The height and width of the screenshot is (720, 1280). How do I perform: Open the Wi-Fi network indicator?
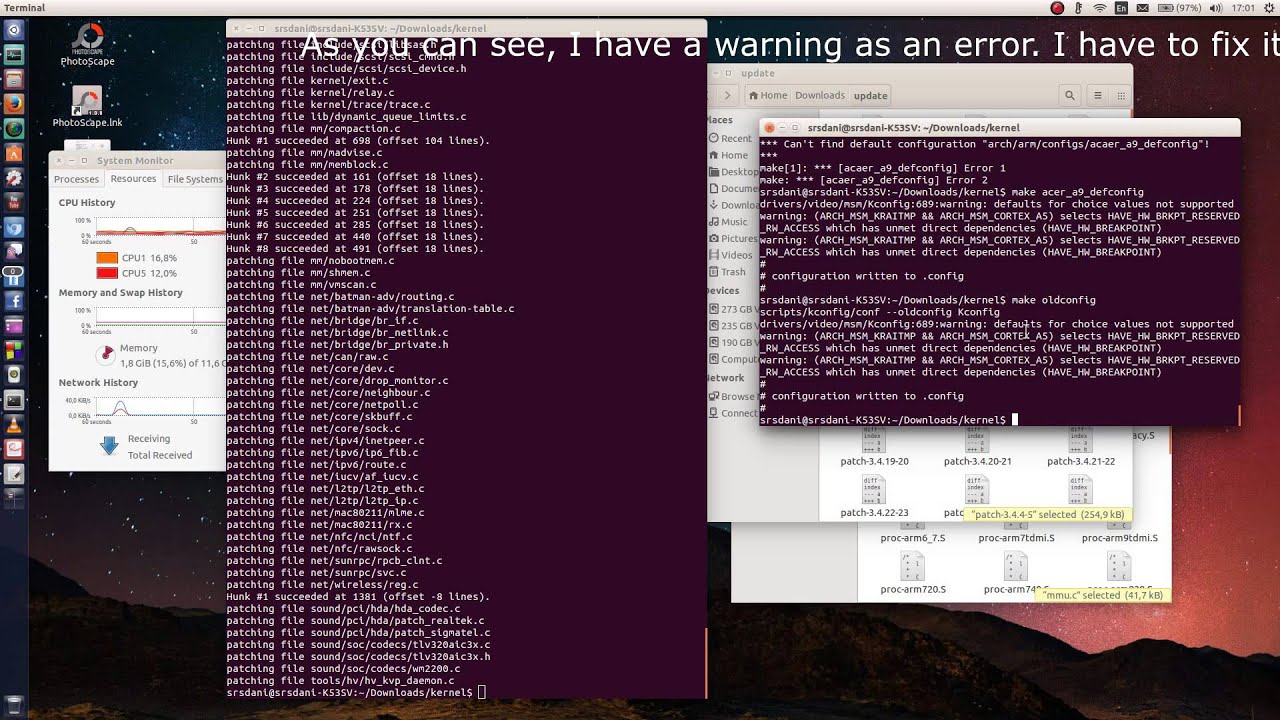[1100, 8]
